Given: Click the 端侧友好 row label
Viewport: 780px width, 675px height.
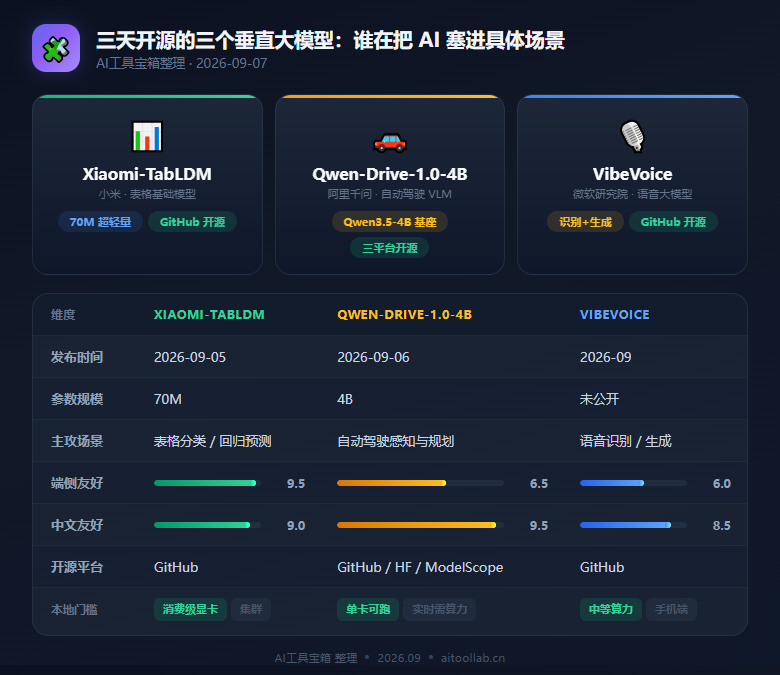Looking at the screenshot, I should (x=77, y=483).
